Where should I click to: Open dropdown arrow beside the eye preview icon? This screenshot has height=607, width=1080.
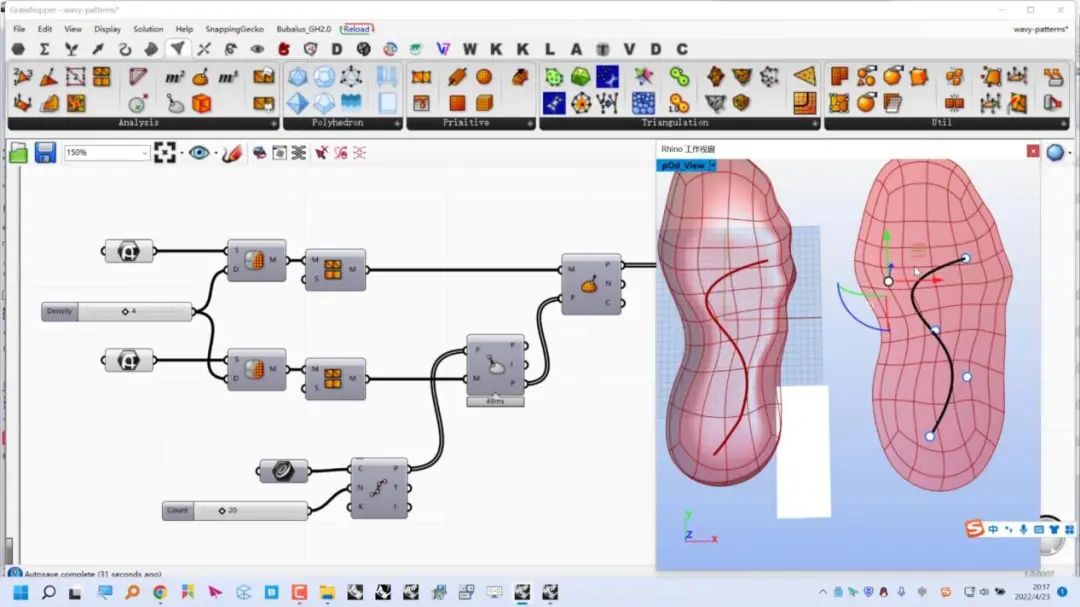click(216, 153)
